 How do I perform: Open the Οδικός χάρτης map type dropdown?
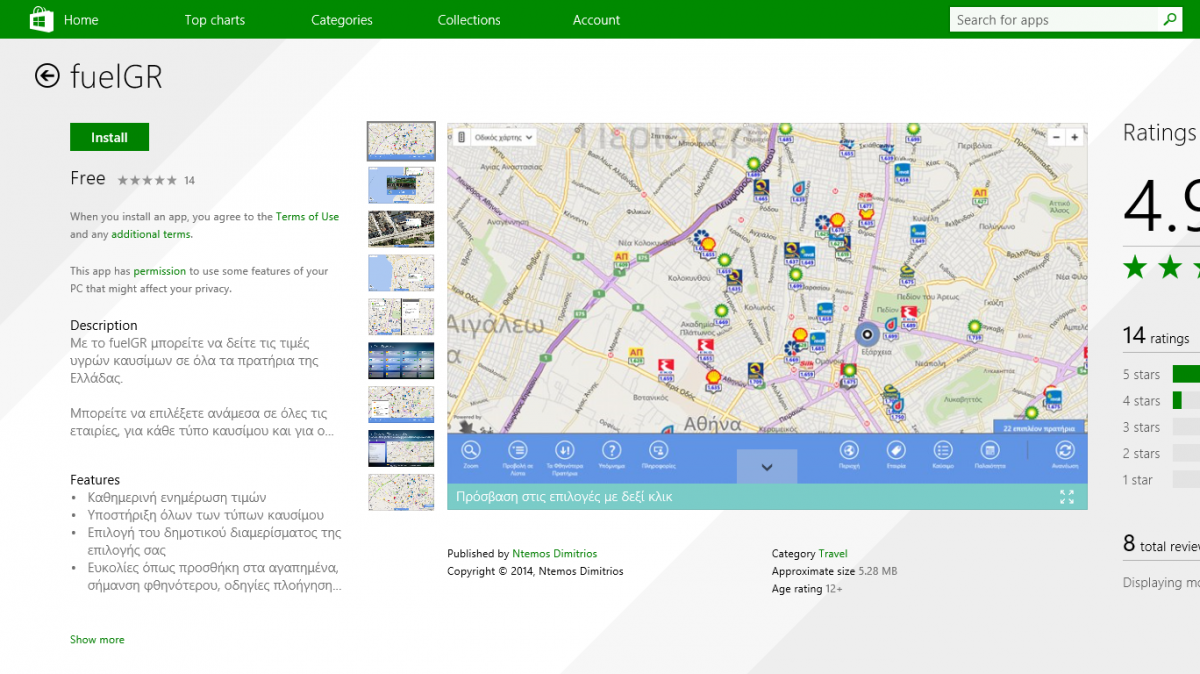pos(503,137)
